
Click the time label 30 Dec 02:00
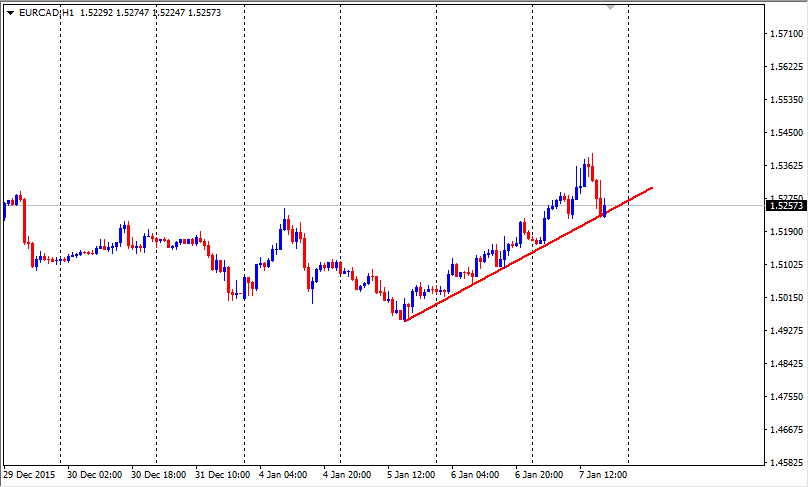(94, 475)
